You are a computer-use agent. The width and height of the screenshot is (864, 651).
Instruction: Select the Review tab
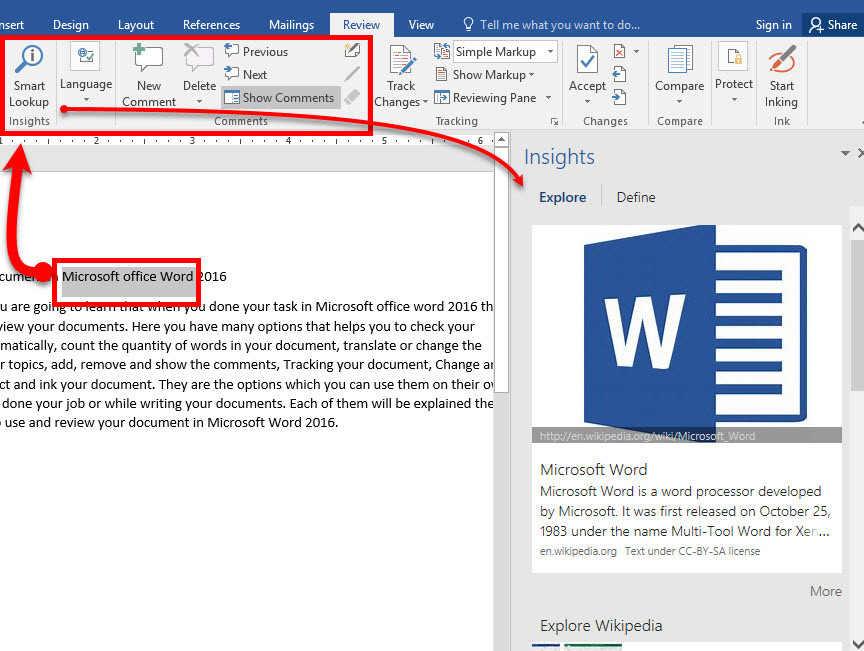[x=361, y=25]
